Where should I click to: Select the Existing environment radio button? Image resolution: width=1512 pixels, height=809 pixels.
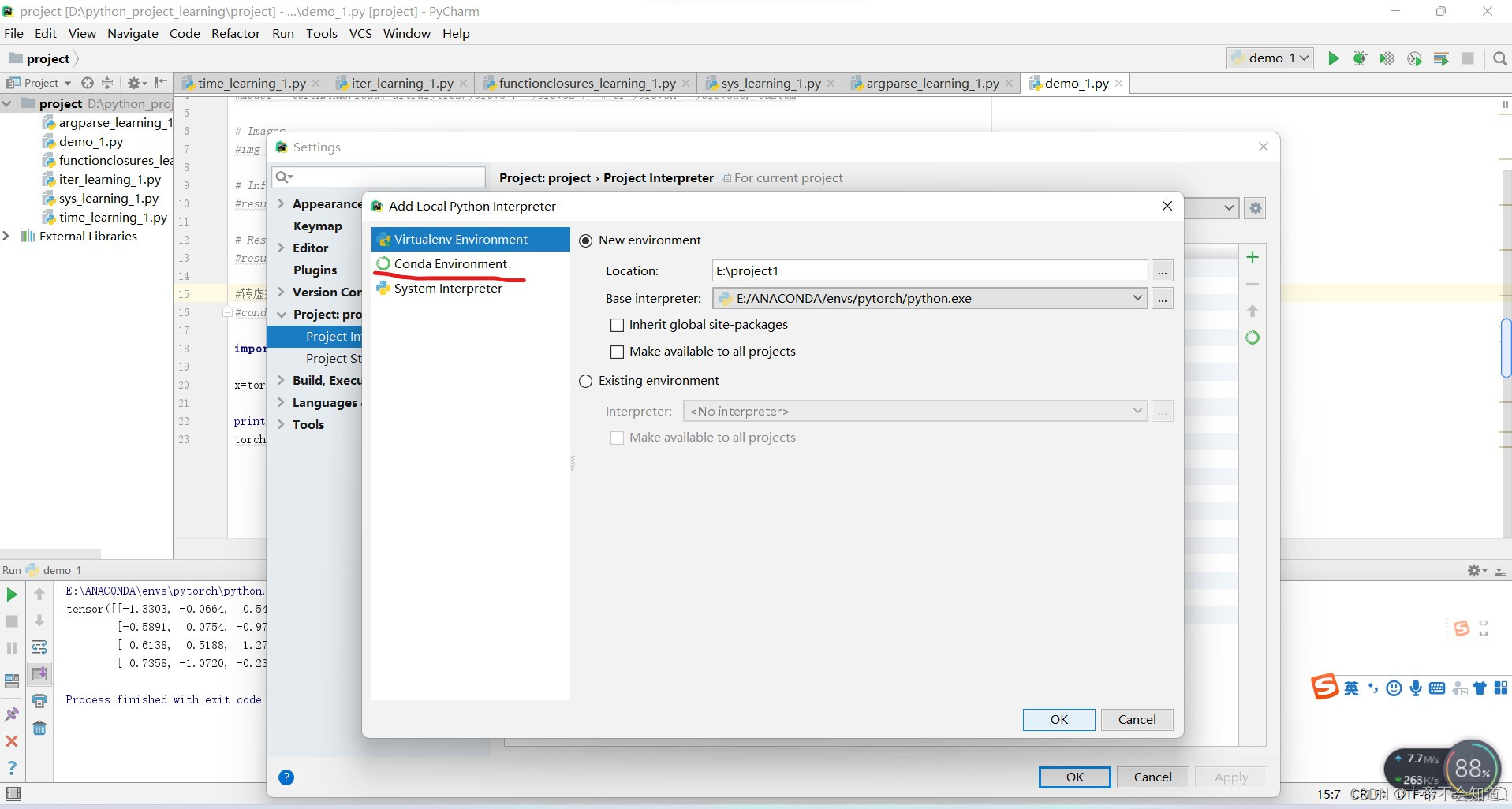click(x=586, y=381)
